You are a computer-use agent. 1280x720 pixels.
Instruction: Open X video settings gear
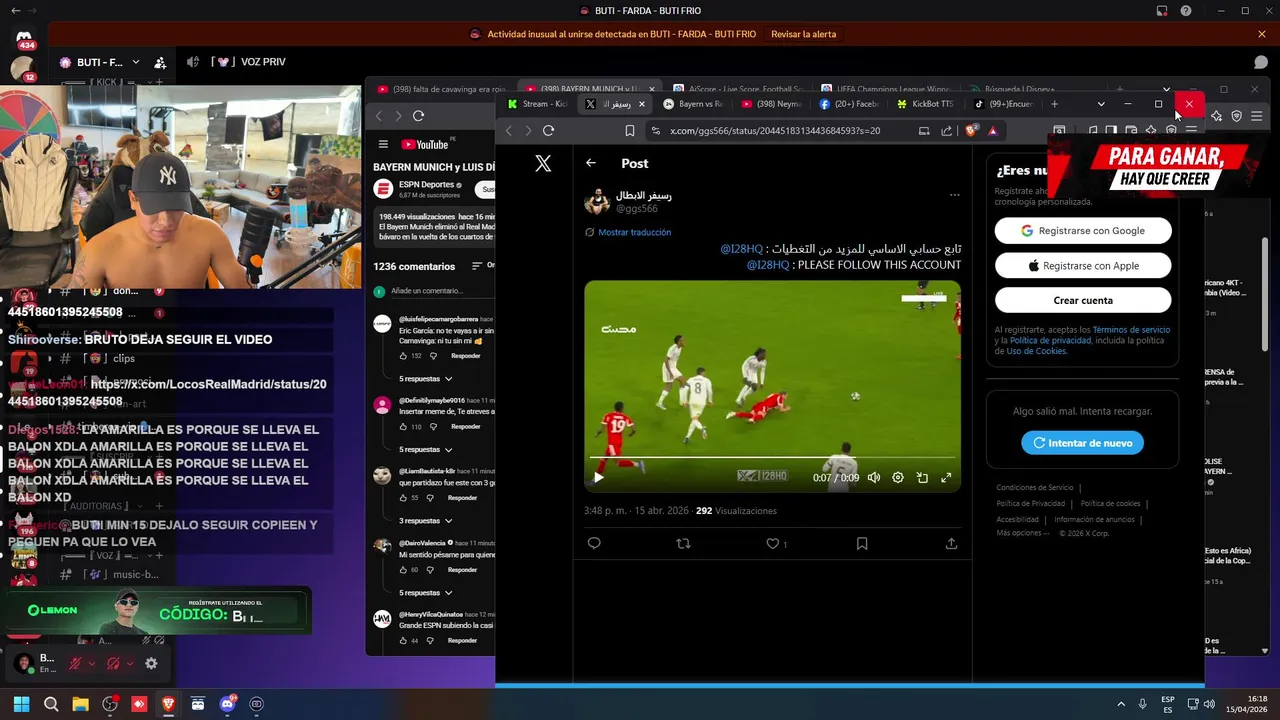click(898, 478)
